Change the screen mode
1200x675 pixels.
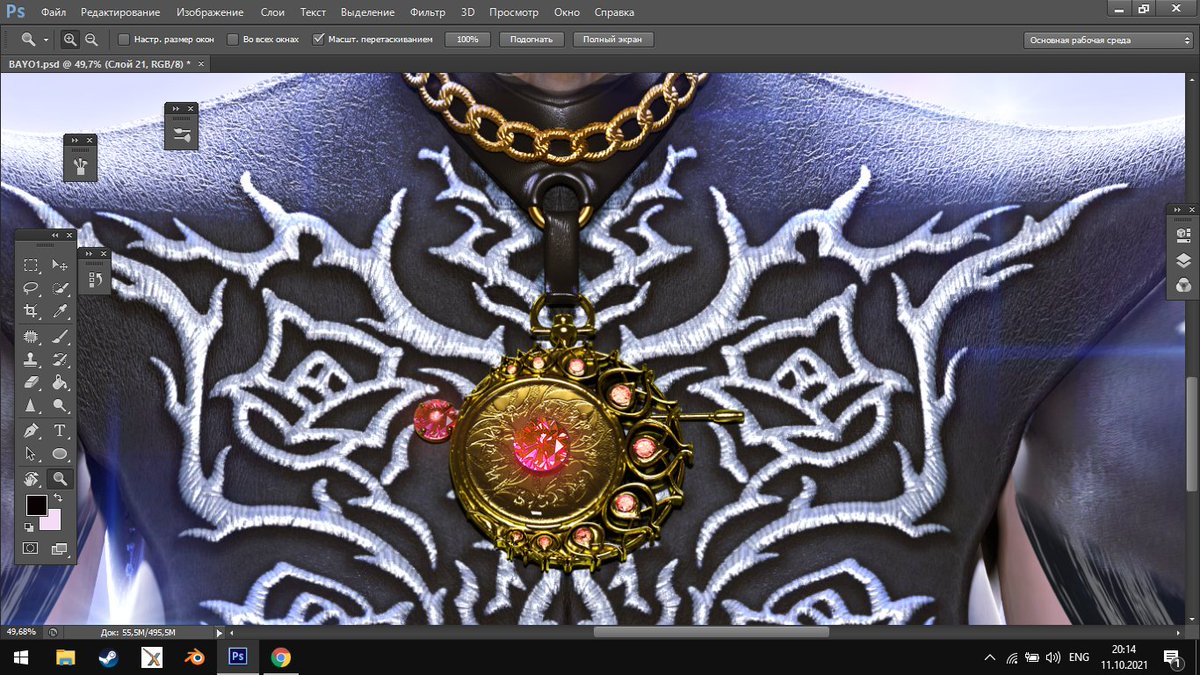click(x=60, y=548)
